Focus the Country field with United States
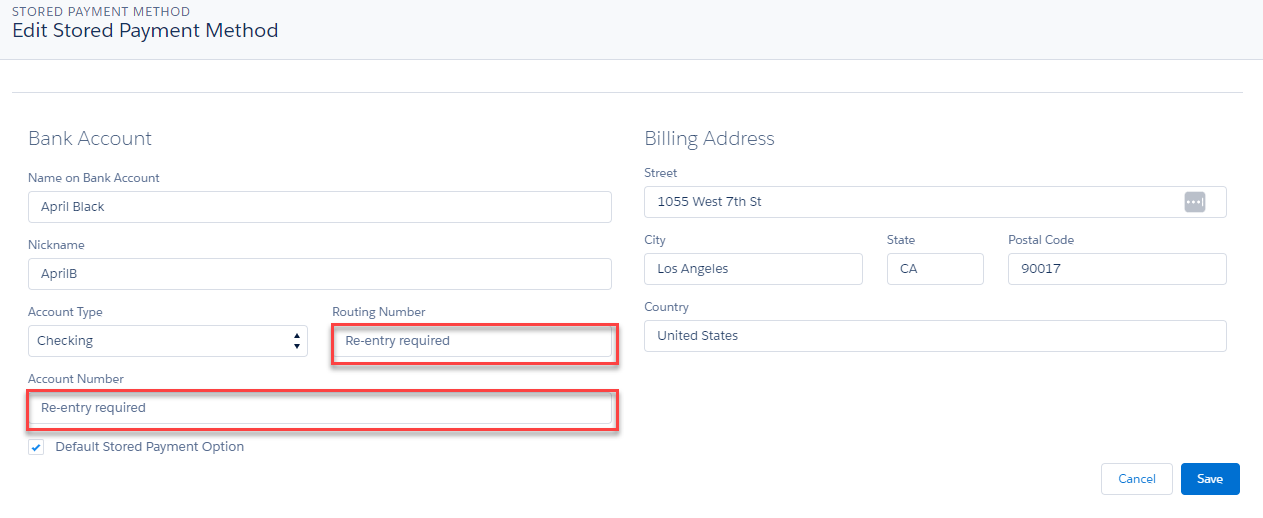The width and height of the screenshot is (1263, 518). click(935, 336)
